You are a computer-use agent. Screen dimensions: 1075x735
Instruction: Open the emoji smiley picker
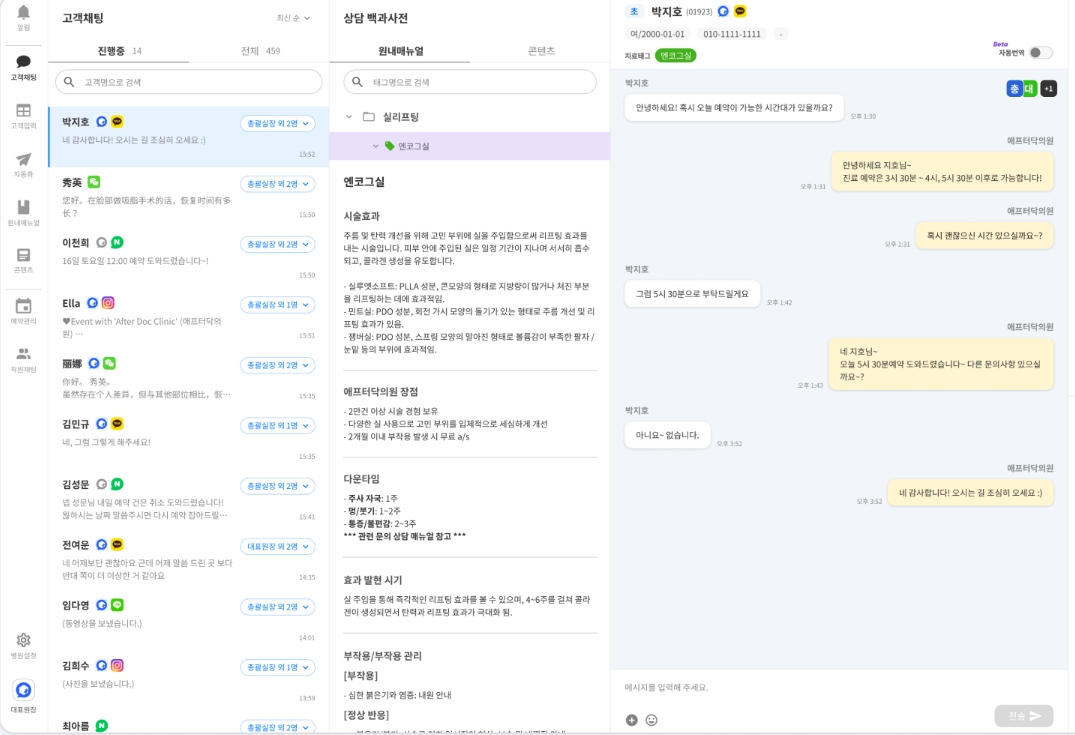tap(651, 720)
